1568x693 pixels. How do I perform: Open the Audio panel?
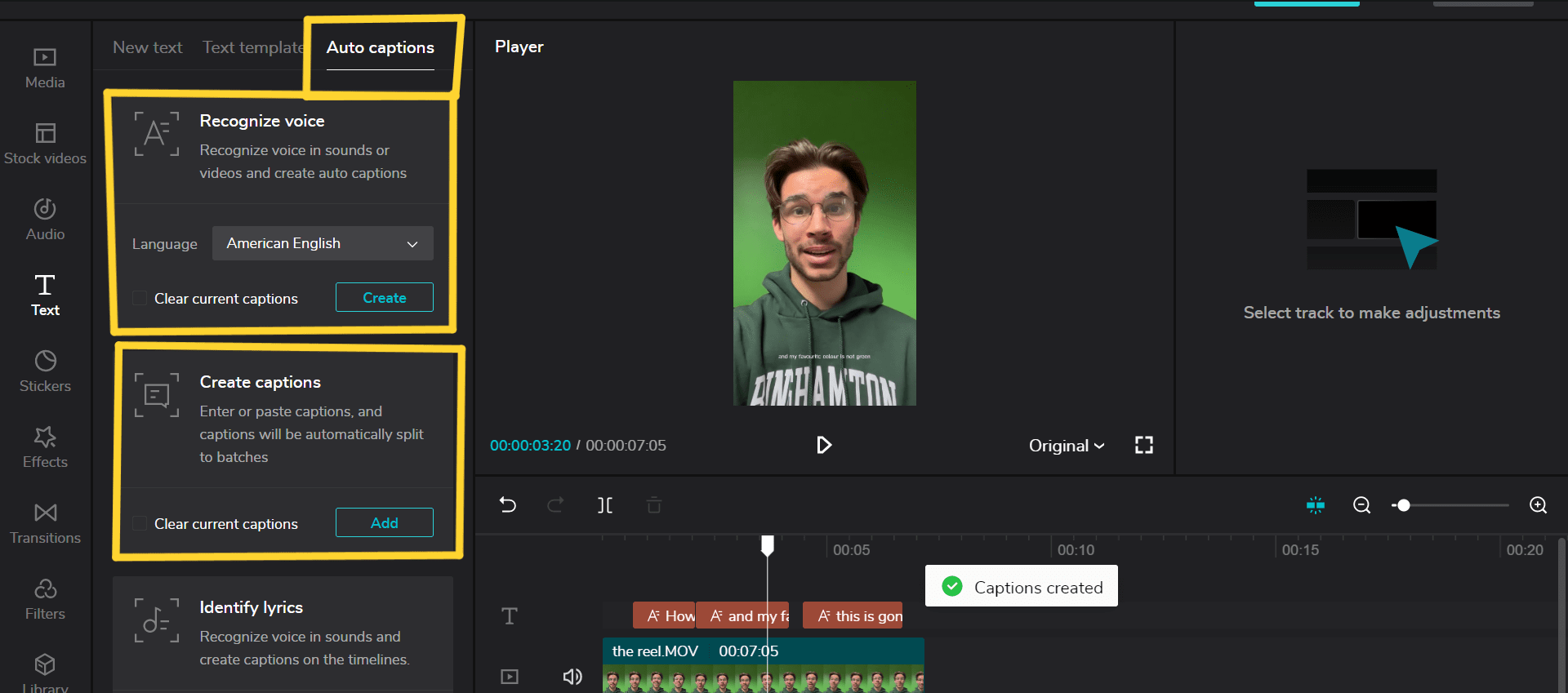point(45,220)
